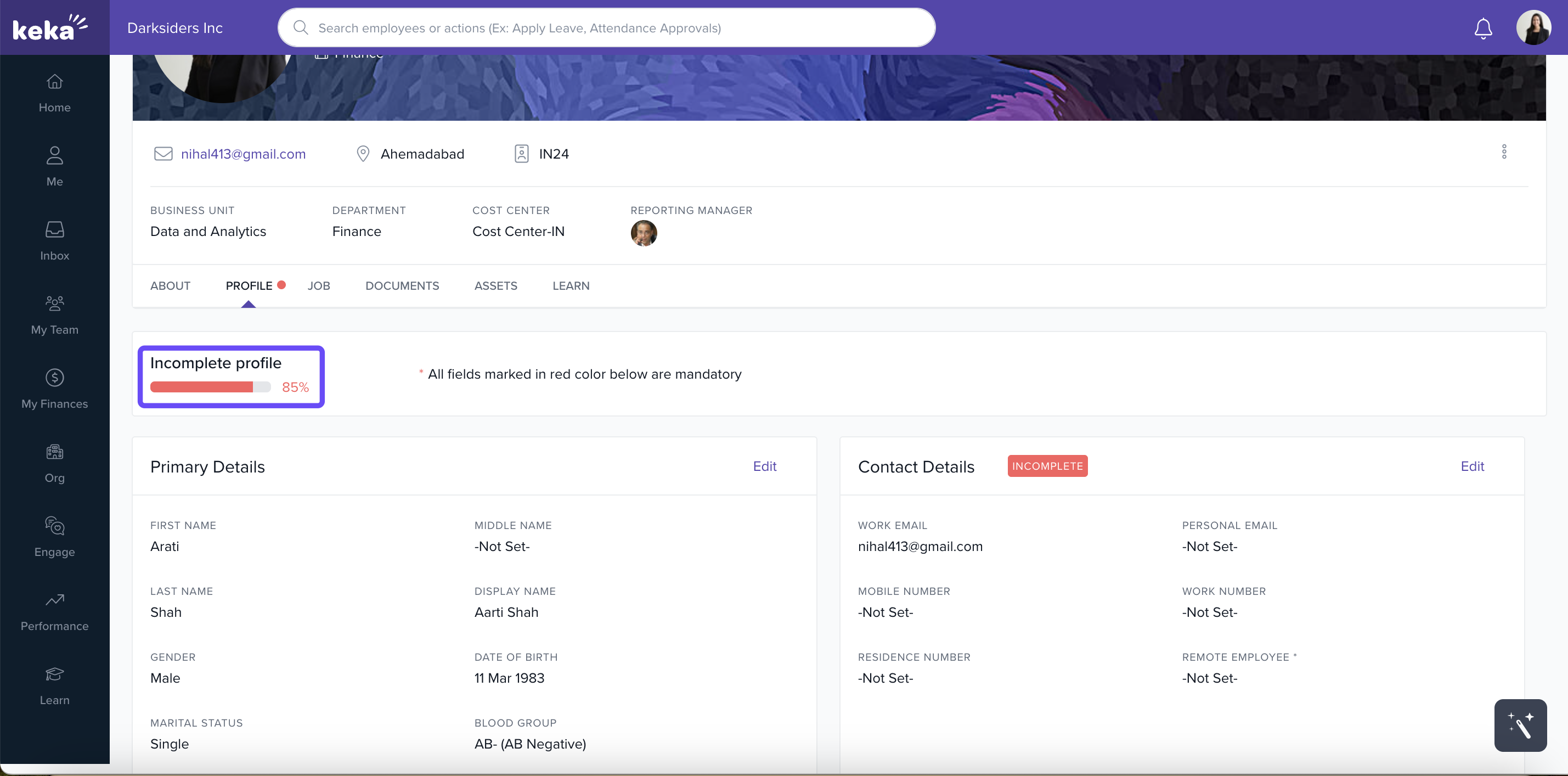Open the ASSETS tab
The width and height of the screenshot is (1568, 776).
pos(495,286)
